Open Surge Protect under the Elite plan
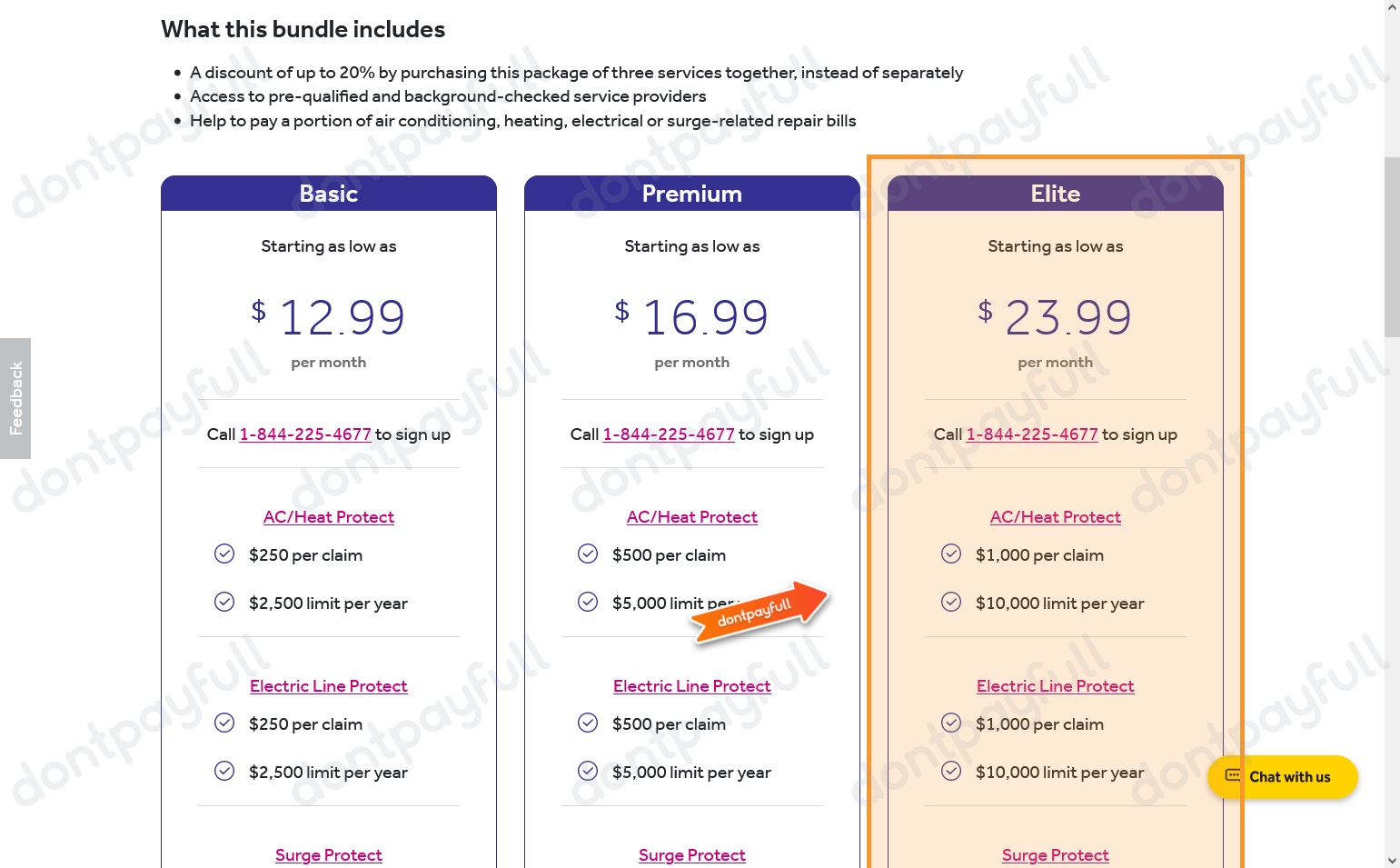 tap(1055, 854)
